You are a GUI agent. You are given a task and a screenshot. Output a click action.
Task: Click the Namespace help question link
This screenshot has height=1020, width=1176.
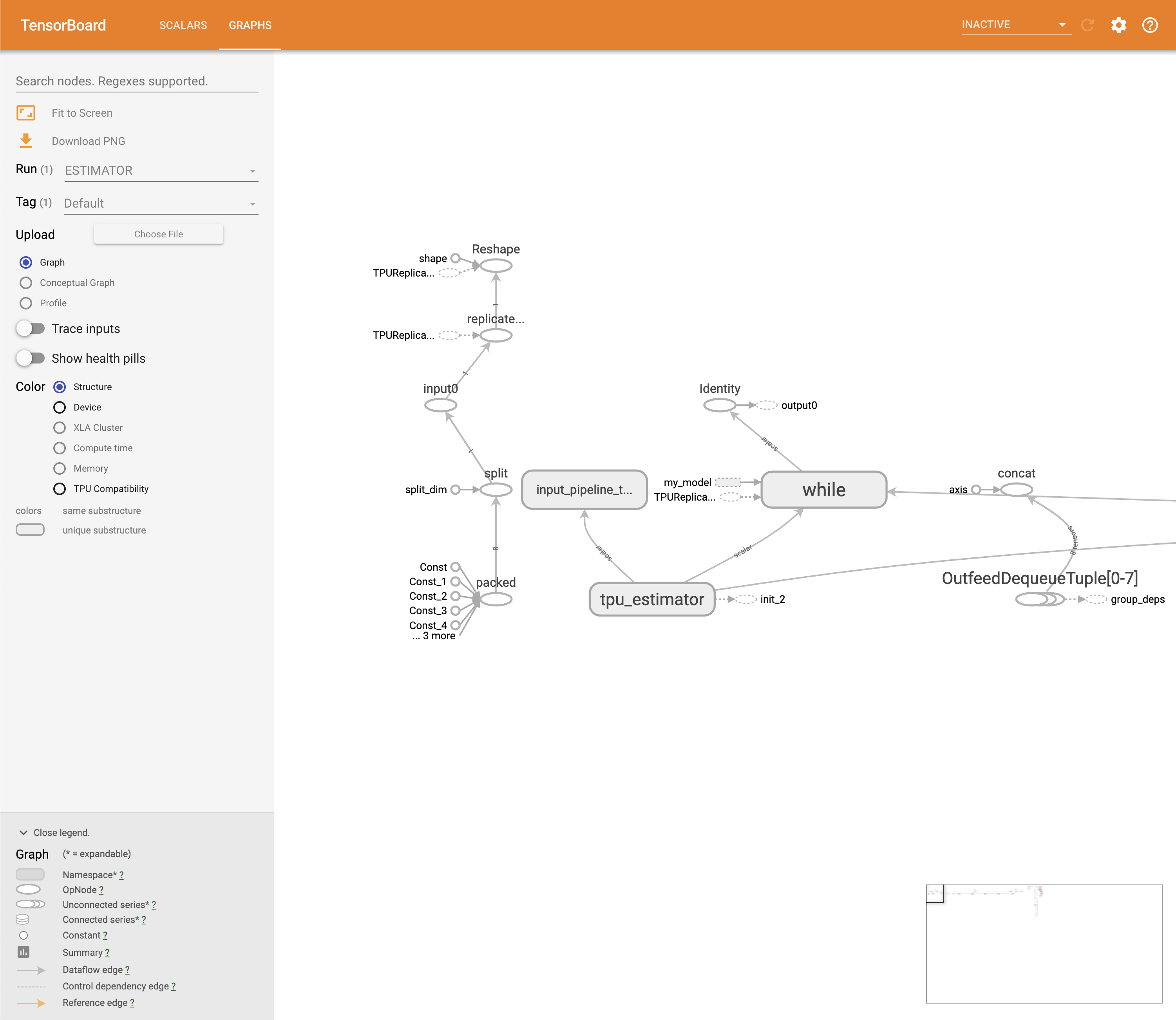tap(121, 875)
